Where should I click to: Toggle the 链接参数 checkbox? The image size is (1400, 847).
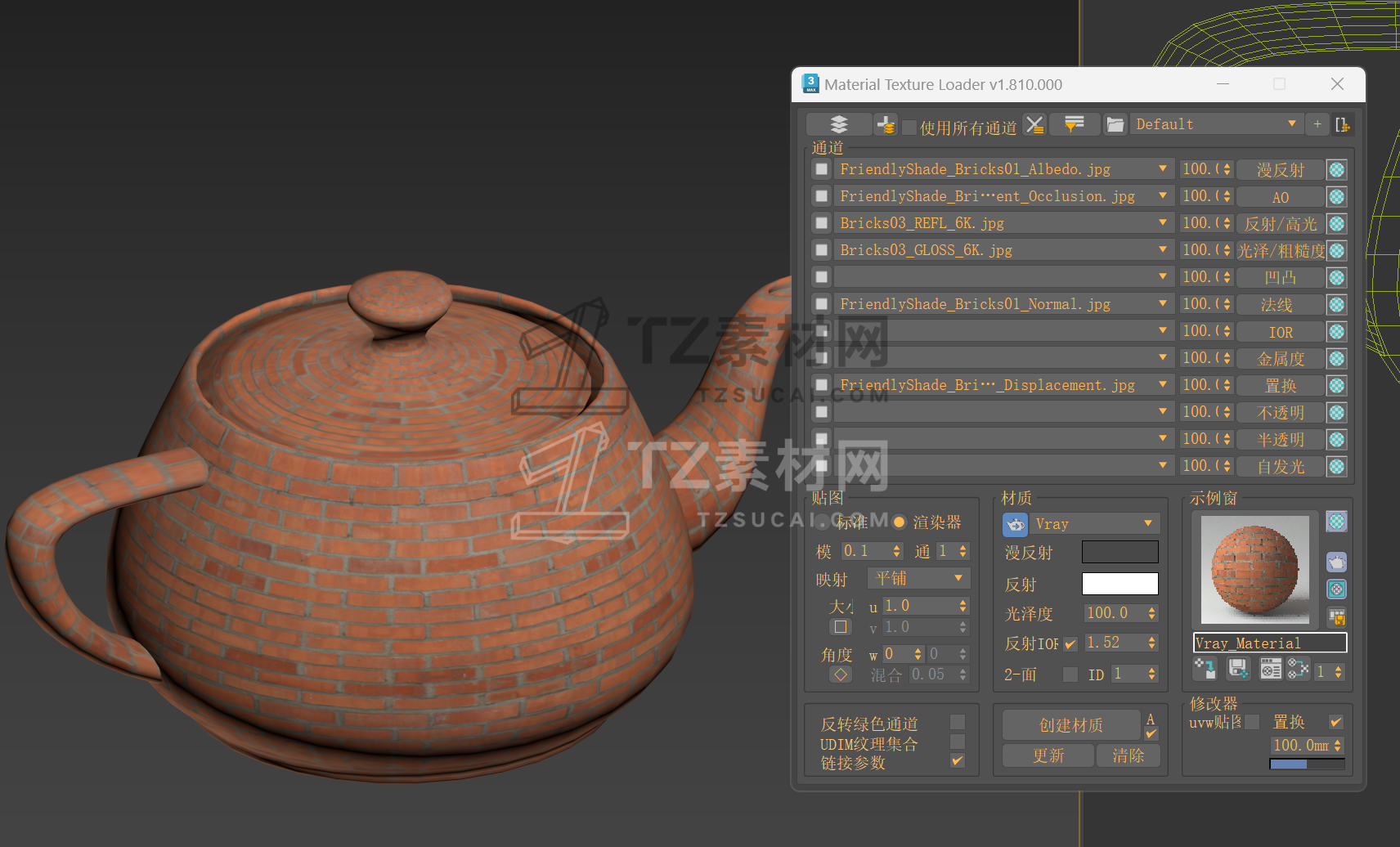click(958, 761)
